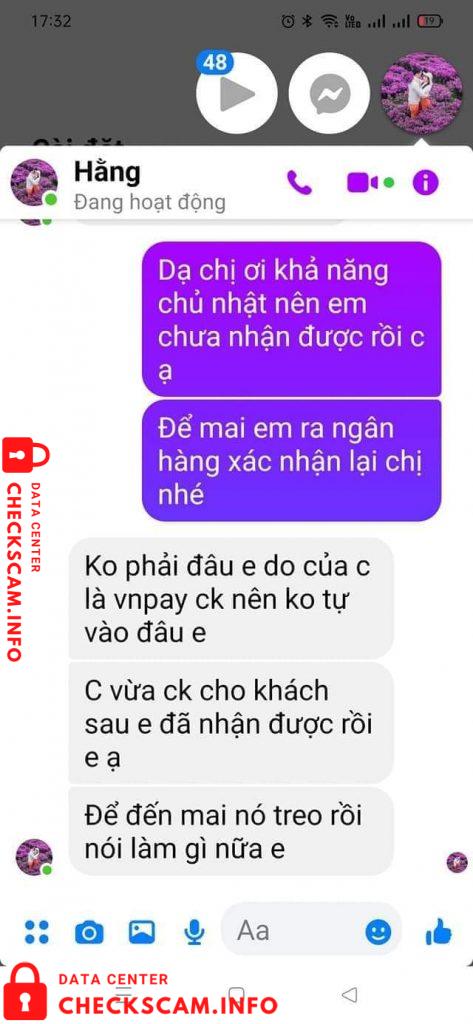Open the four-dot more apps menu
The width and height of the screenshot is (473, 1024).
point(37,932)
